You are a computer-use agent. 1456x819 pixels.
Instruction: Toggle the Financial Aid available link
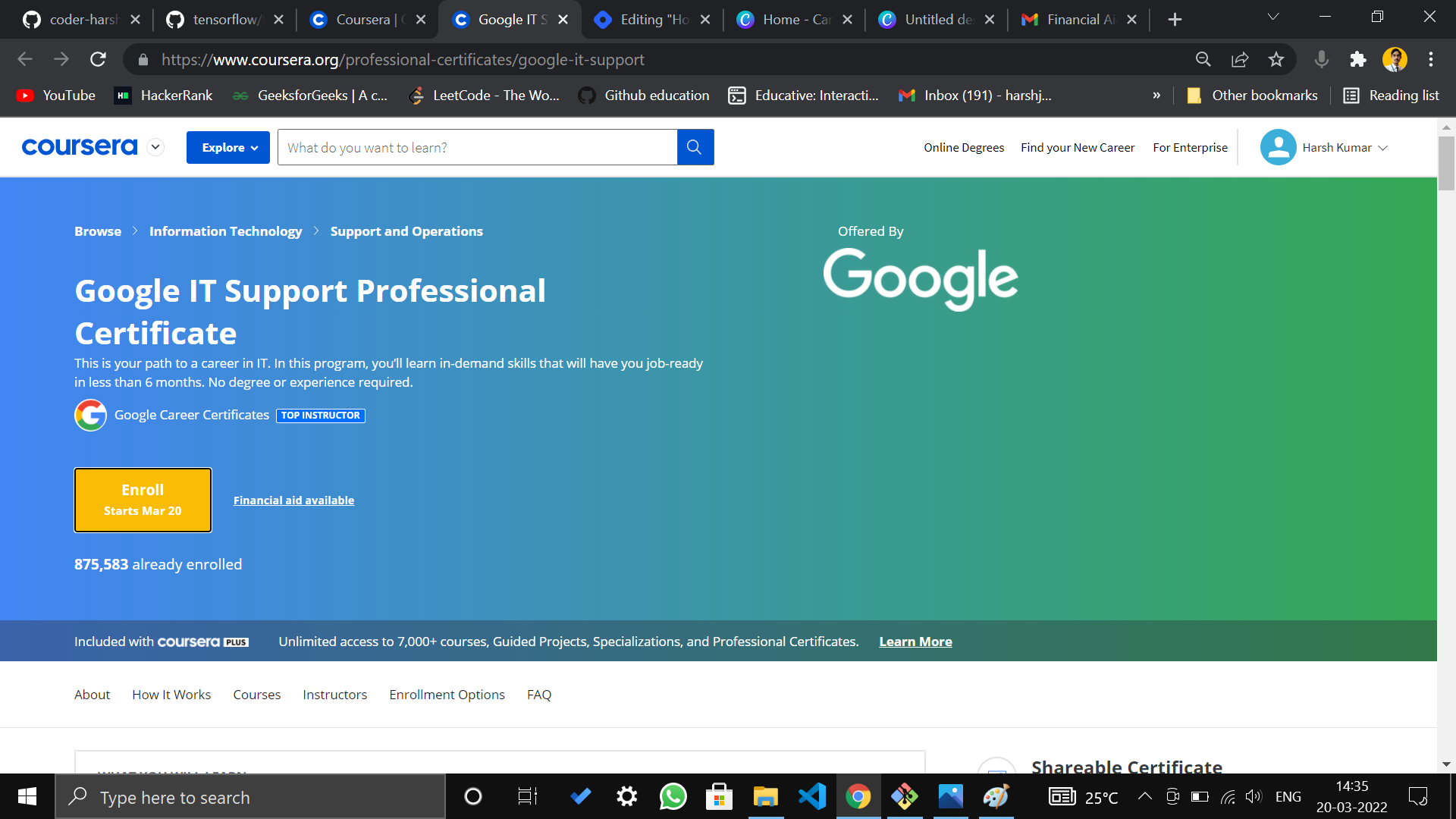(x=293, y=500)
